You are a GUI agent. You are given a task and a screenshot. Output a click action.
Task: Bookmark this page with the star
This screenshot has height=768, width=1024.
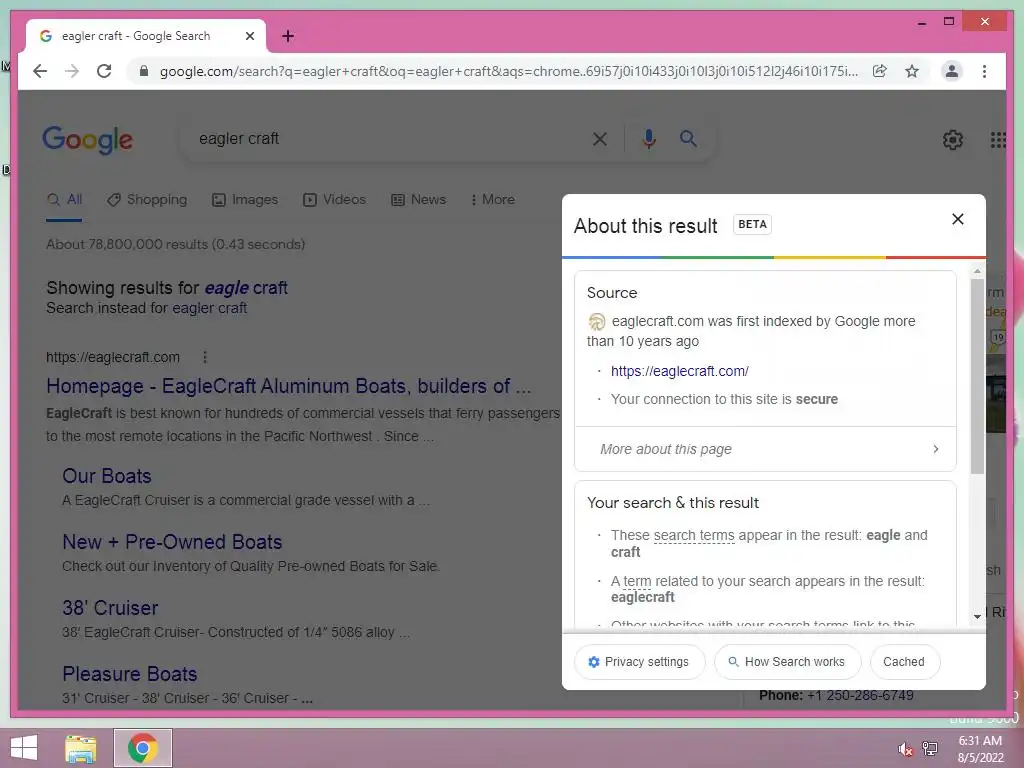point(912,71)
